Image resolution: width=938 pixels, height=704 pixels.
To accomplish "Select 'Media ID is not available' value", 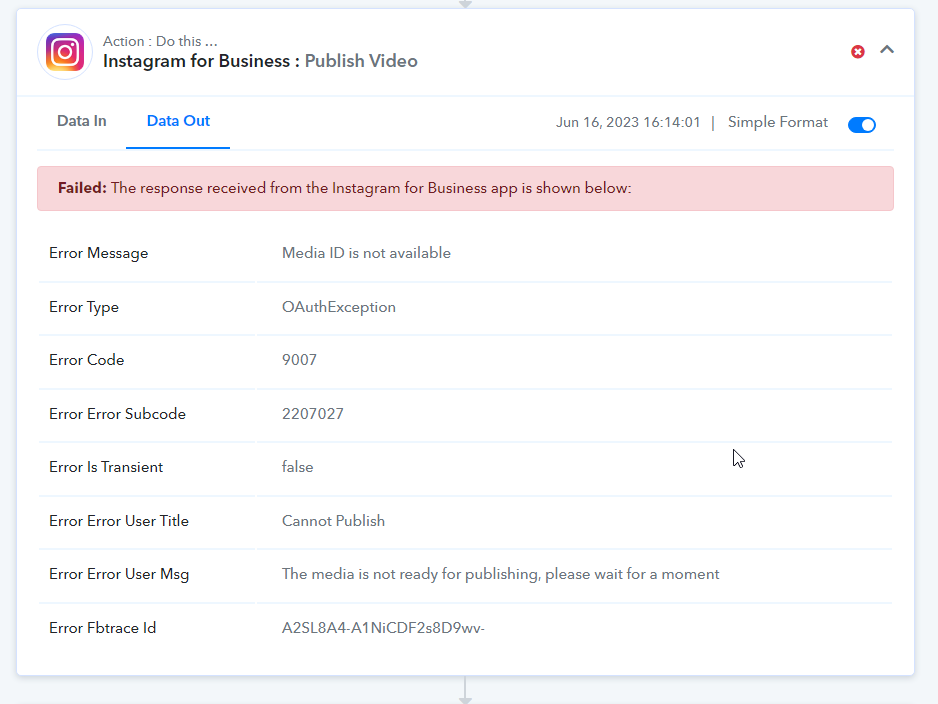I will tap(366, 253).
